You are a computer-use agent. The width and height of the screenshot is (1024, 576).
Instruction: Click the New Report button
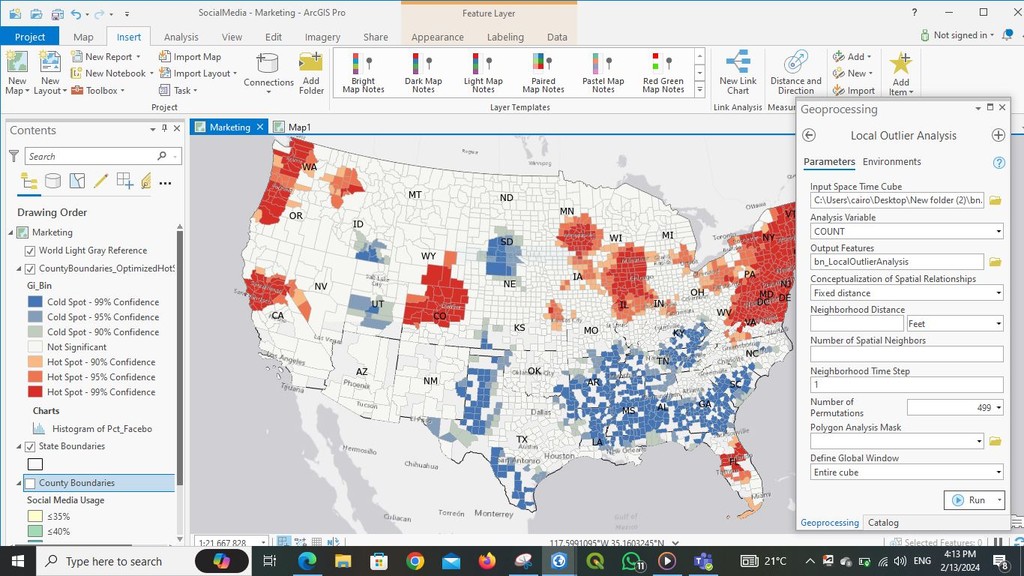[104, 57]
